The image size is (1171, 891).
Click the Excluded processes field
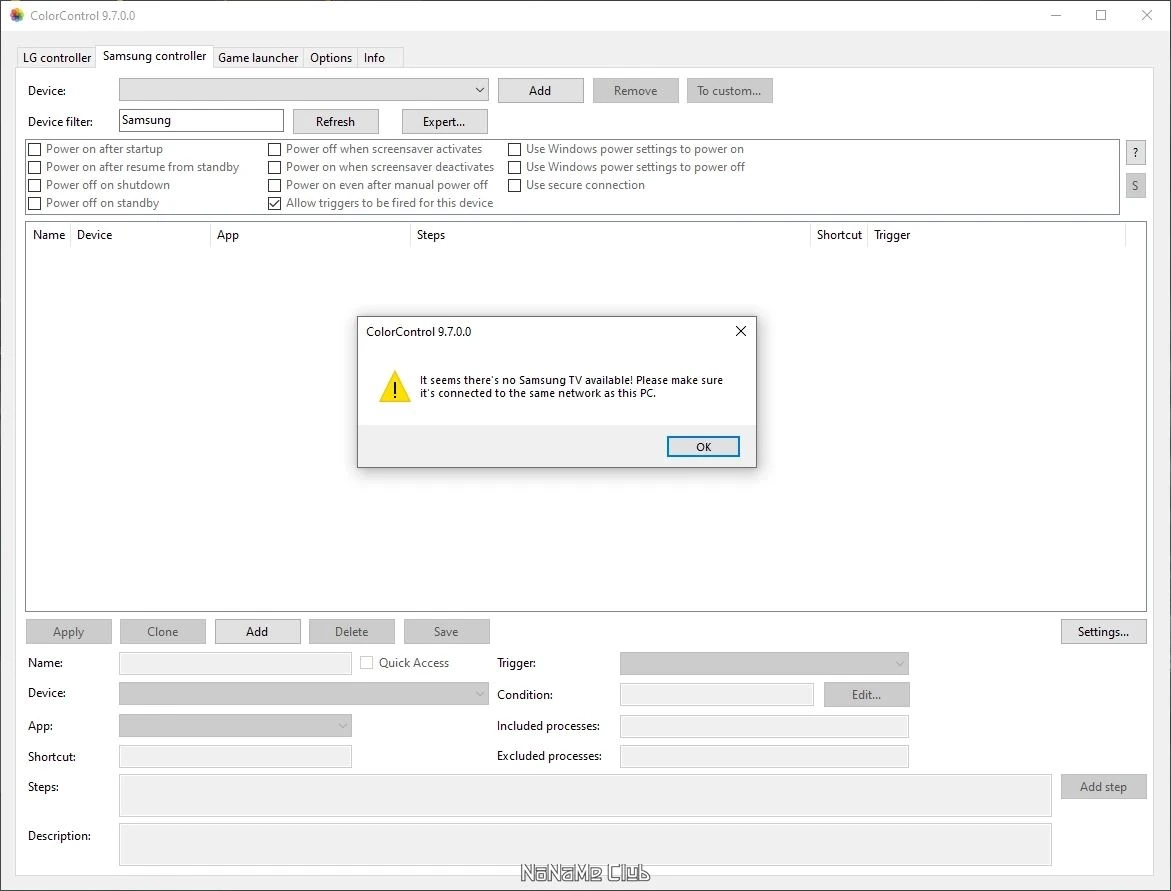pyautogui.click(x=764, y=756)
